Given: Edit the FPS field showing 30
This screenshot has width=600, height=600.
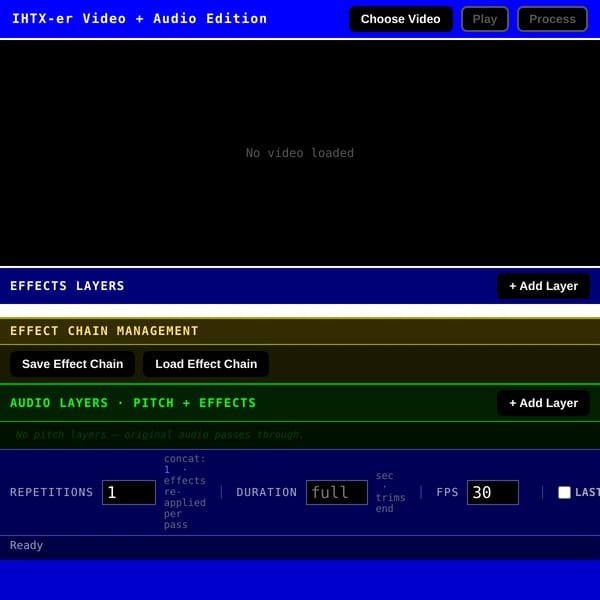Looking at the screenshot, I should (x=493, y=492).
